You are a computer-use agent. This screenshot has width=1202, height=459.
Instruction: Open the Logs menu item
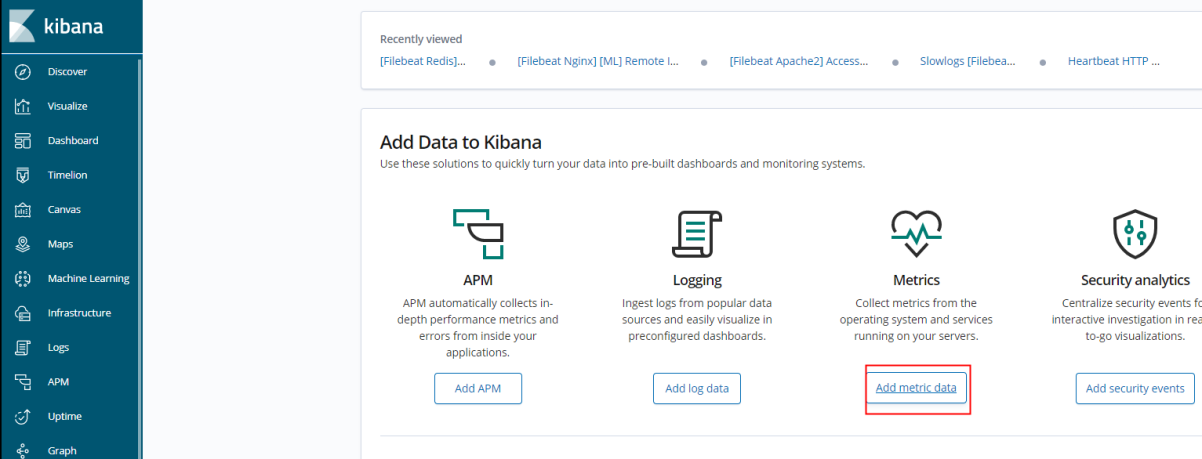58,347
